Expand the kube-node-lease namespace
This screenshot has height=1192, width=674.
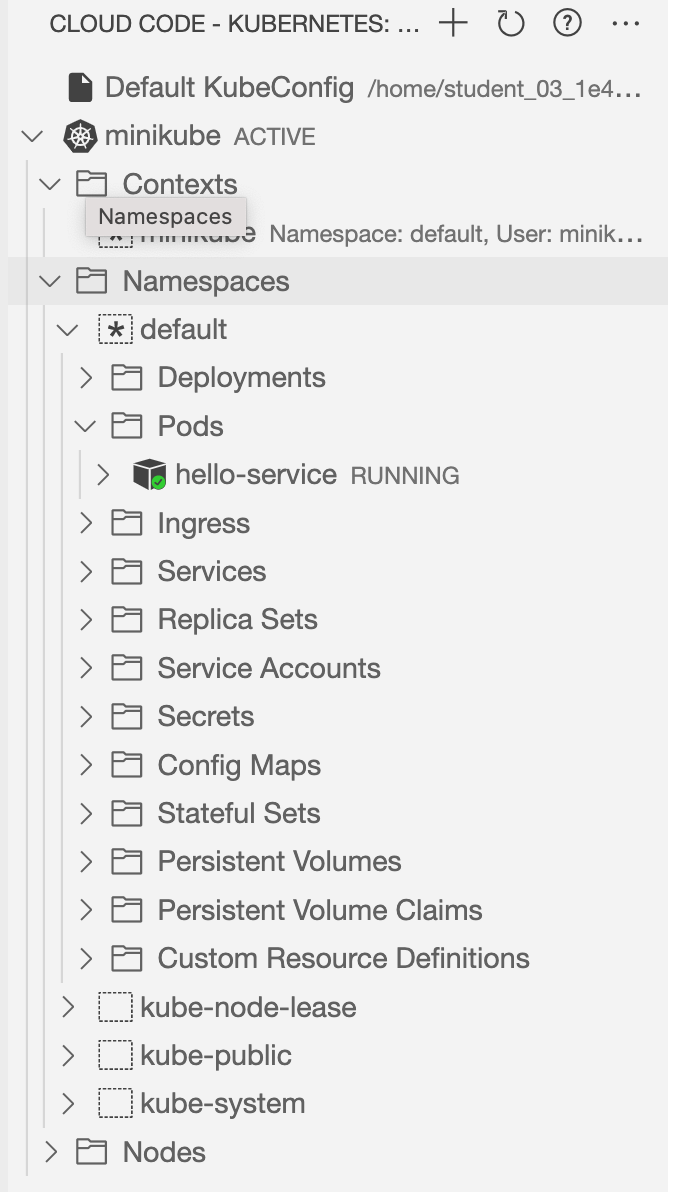click(x=68, y=1007)
